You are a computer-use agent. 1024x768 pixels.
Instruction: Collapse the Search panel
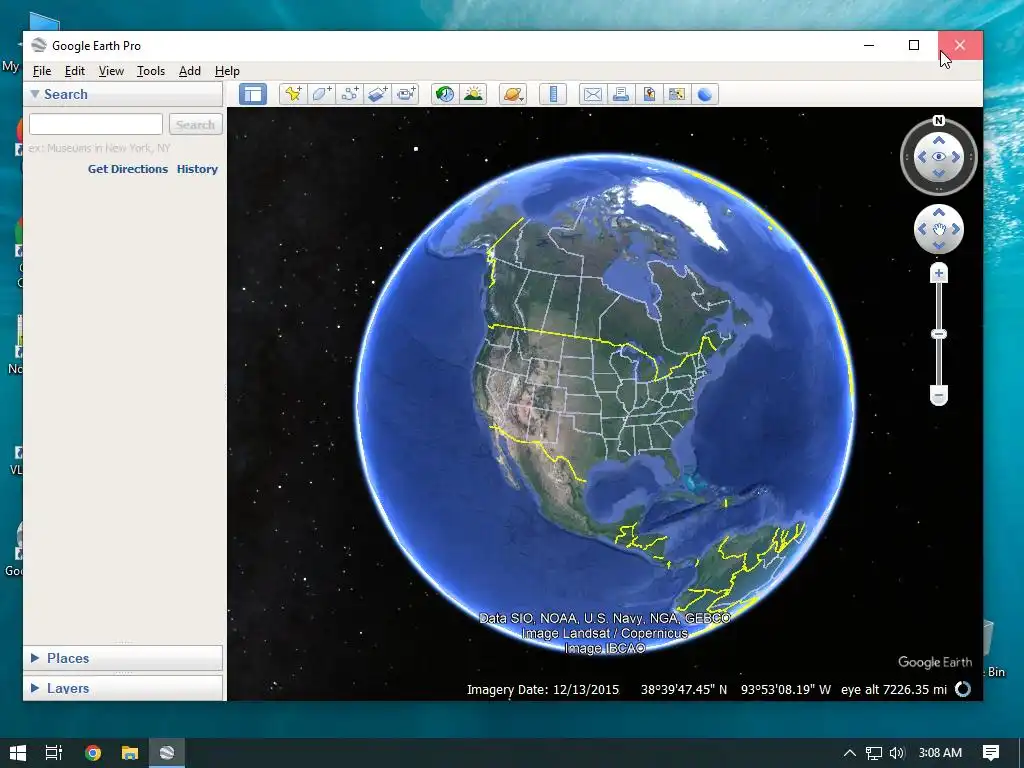click(x=35, y=94)
